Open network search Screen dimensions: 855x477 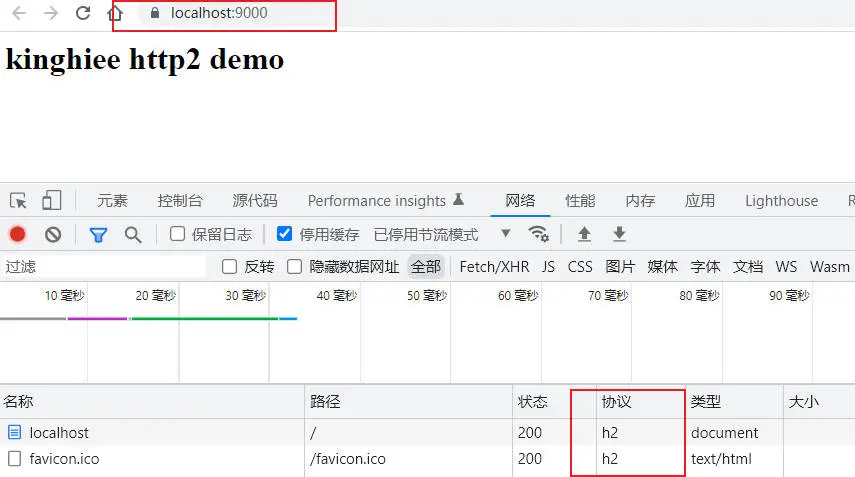133,235
